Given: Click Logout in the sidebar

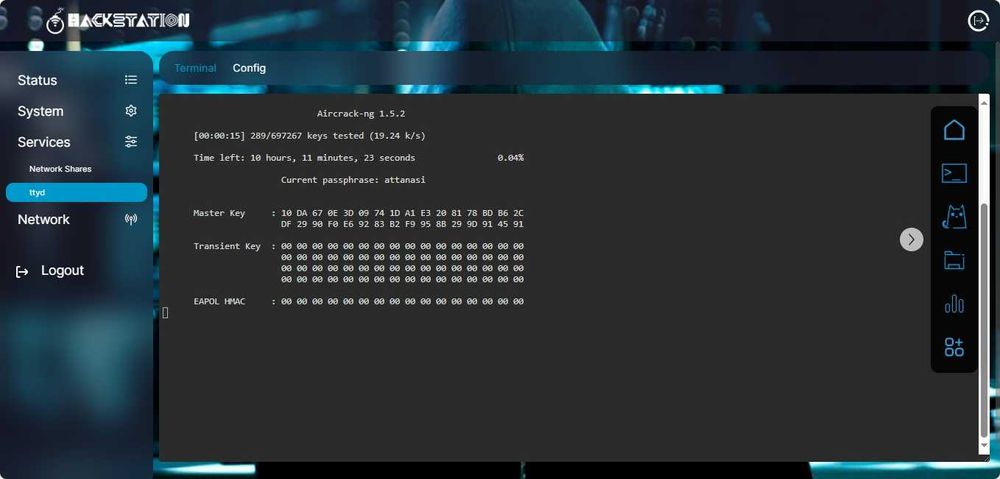Looking at the screenshot, I should (62, 270).
